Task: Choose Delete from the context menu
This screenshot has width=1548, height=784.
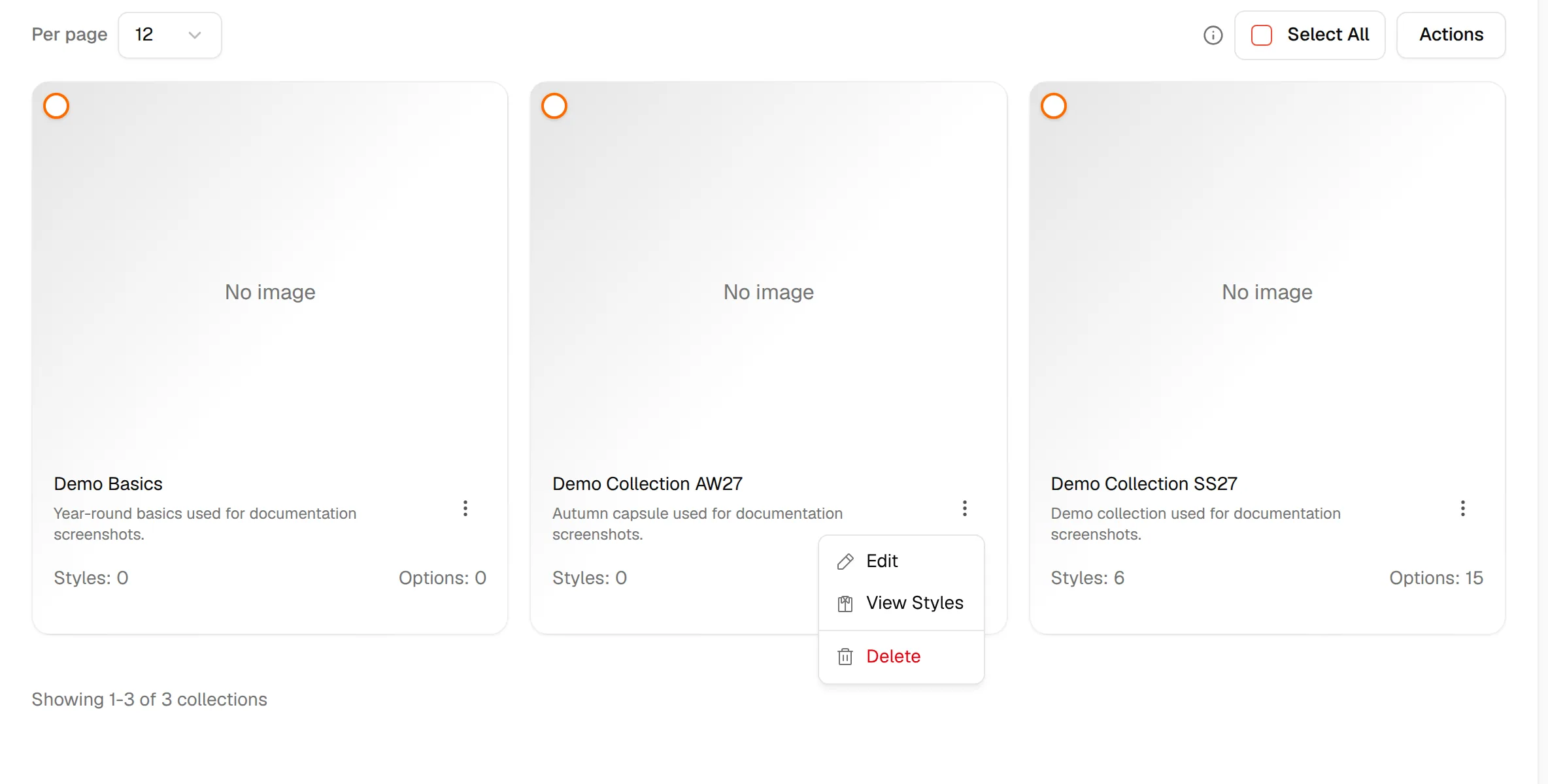Action: (x=901, y=657)
